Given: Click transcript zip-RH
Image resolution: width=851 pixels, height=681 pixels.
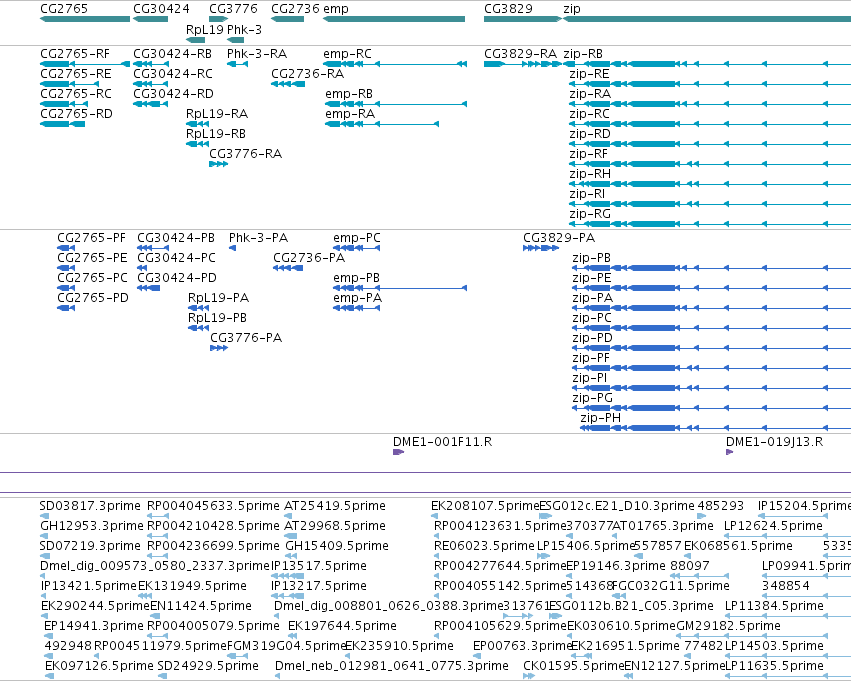Looking at the screenshot, I should (x=590, y=174).
